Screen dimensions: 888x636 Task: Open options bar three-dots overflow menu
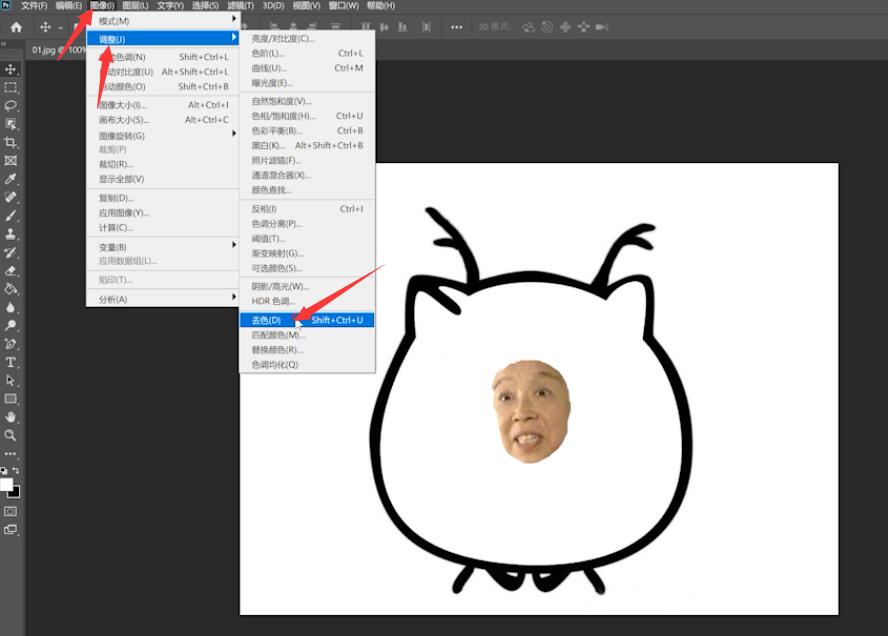[x=456, y=27]
